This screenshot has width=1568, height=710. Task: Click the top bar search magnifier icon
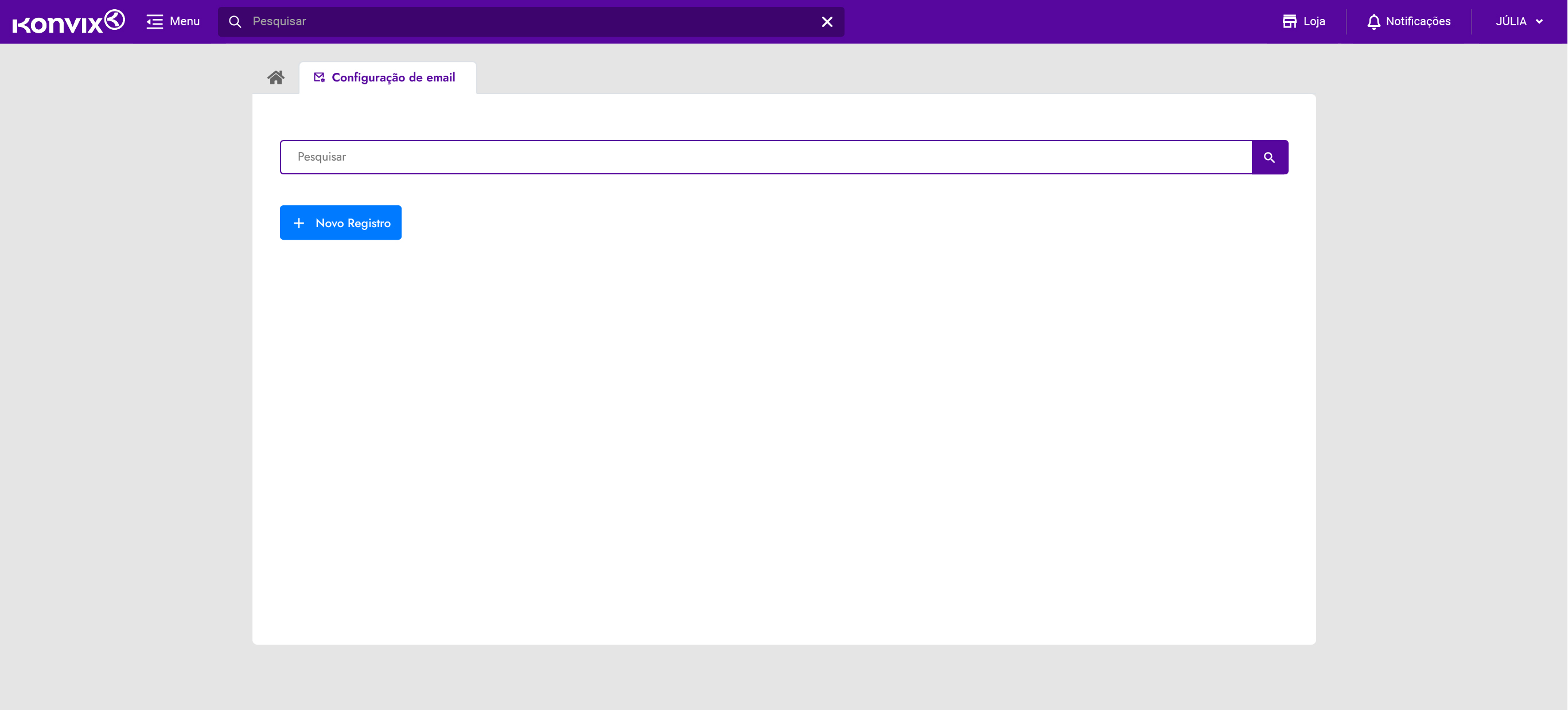pyautogui.click(x=235, y=22)
